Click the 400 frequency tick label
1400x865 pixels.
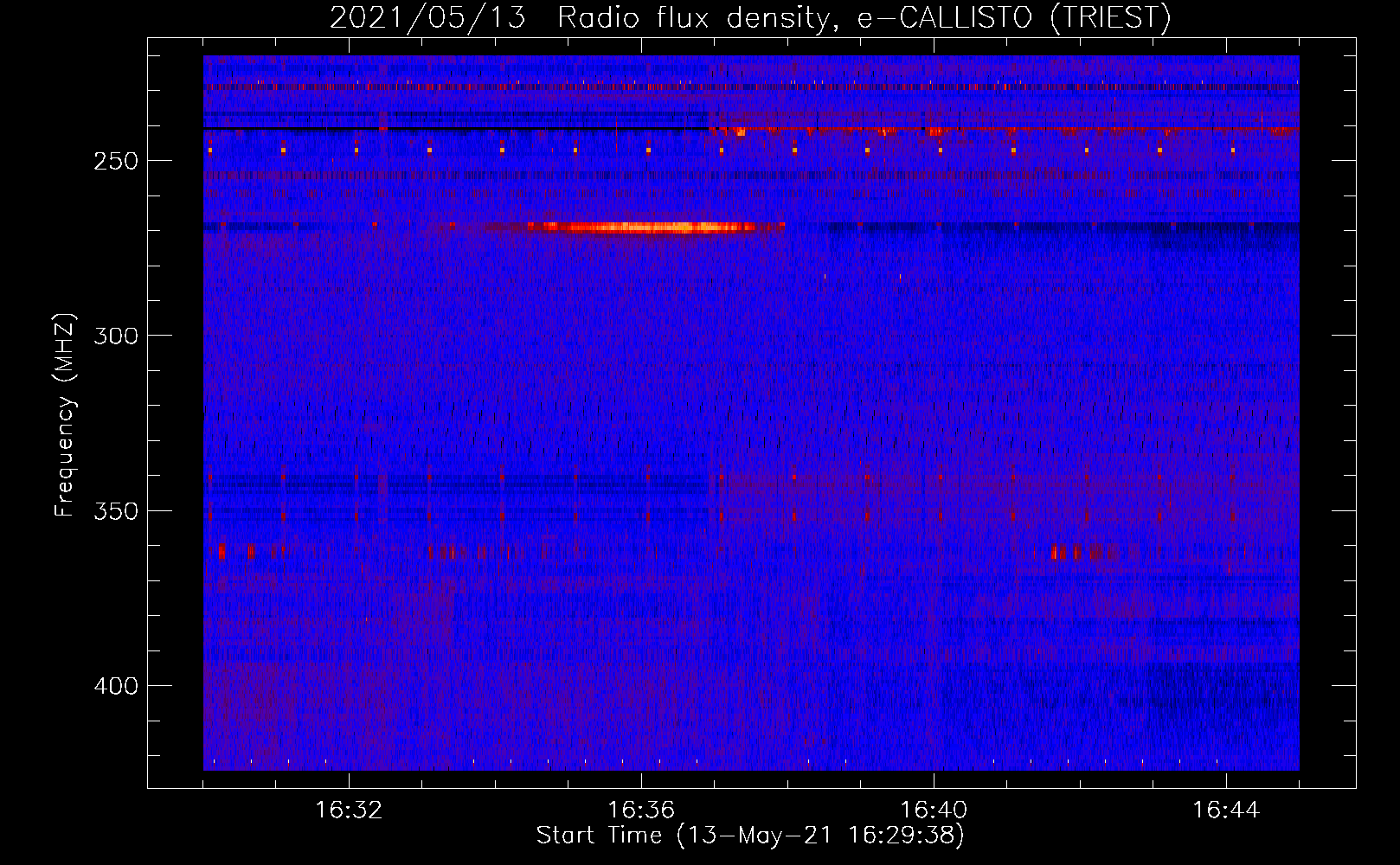116,686
